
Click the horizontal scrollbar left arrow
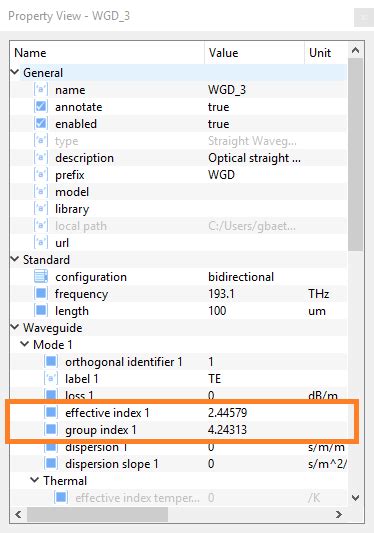[x=18, y=514]
